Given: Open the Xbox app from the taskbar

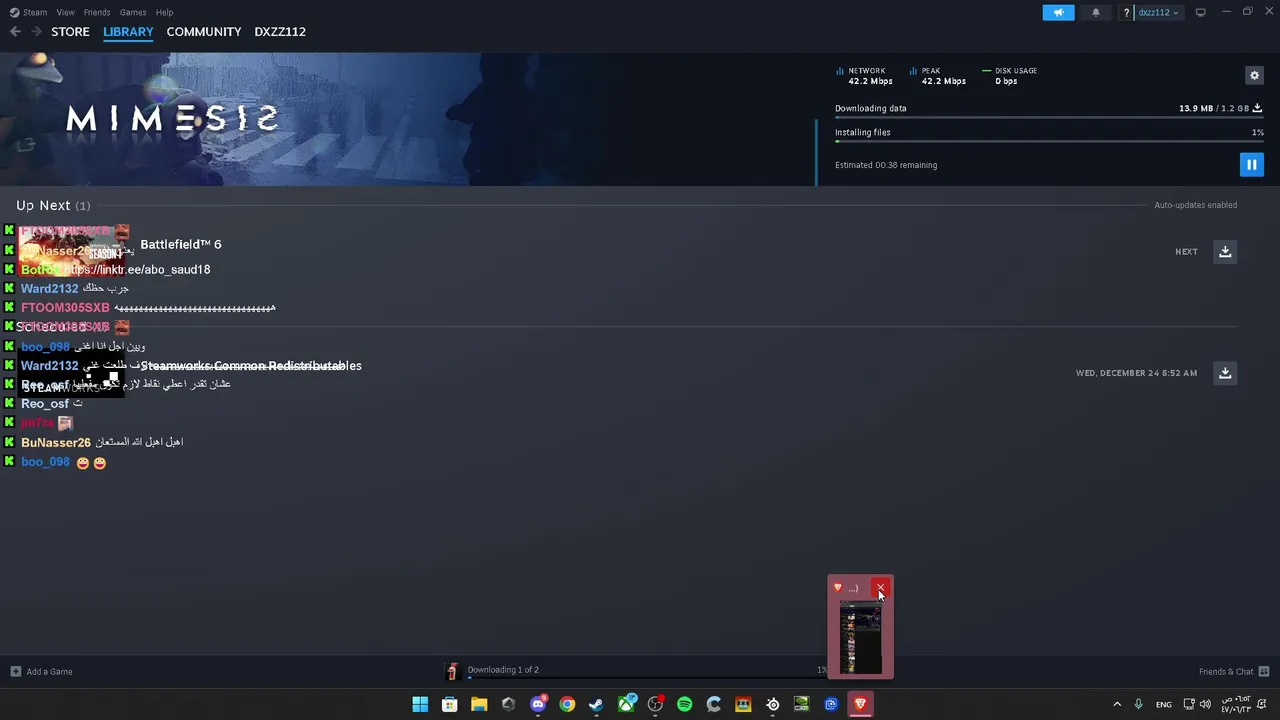Looking at the screenshot, I should (626, 704).
